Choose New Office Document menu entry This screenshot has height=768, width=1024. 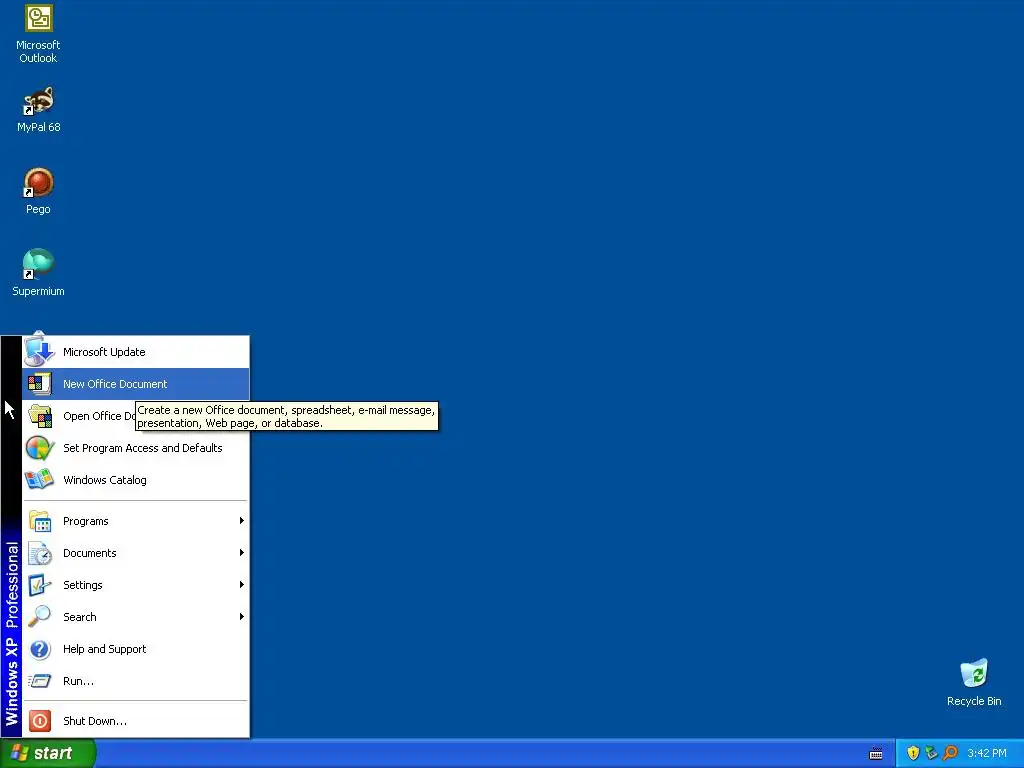point(136,384)
